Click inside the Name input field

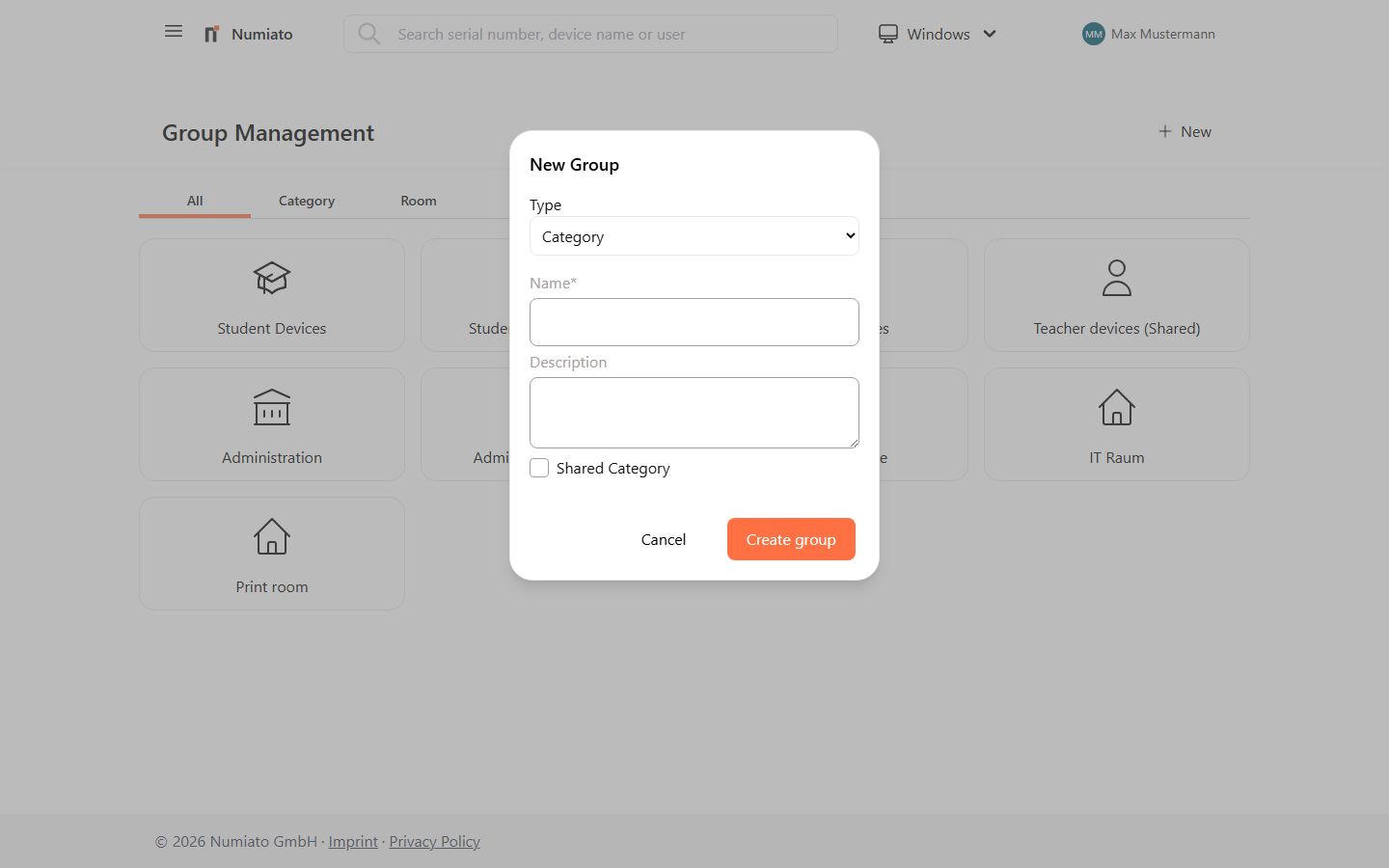pyautogui.click(x=694, y=322)
